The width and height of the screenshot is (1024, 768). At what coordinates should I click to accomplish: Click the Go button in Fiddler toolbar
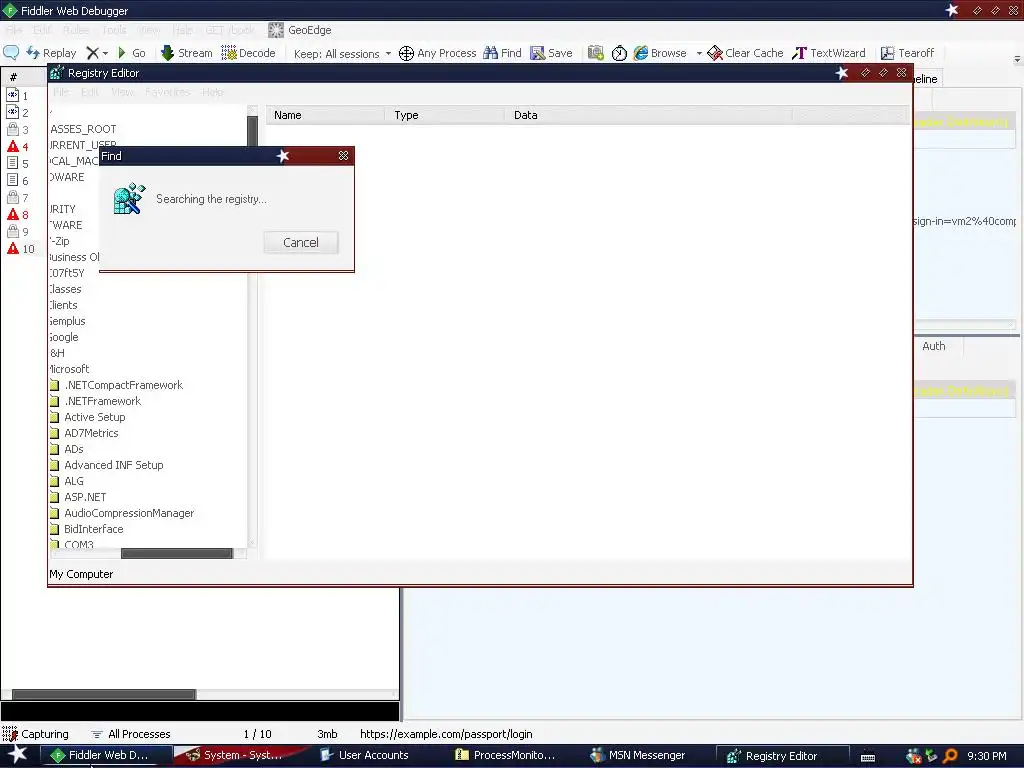[131, 53]
